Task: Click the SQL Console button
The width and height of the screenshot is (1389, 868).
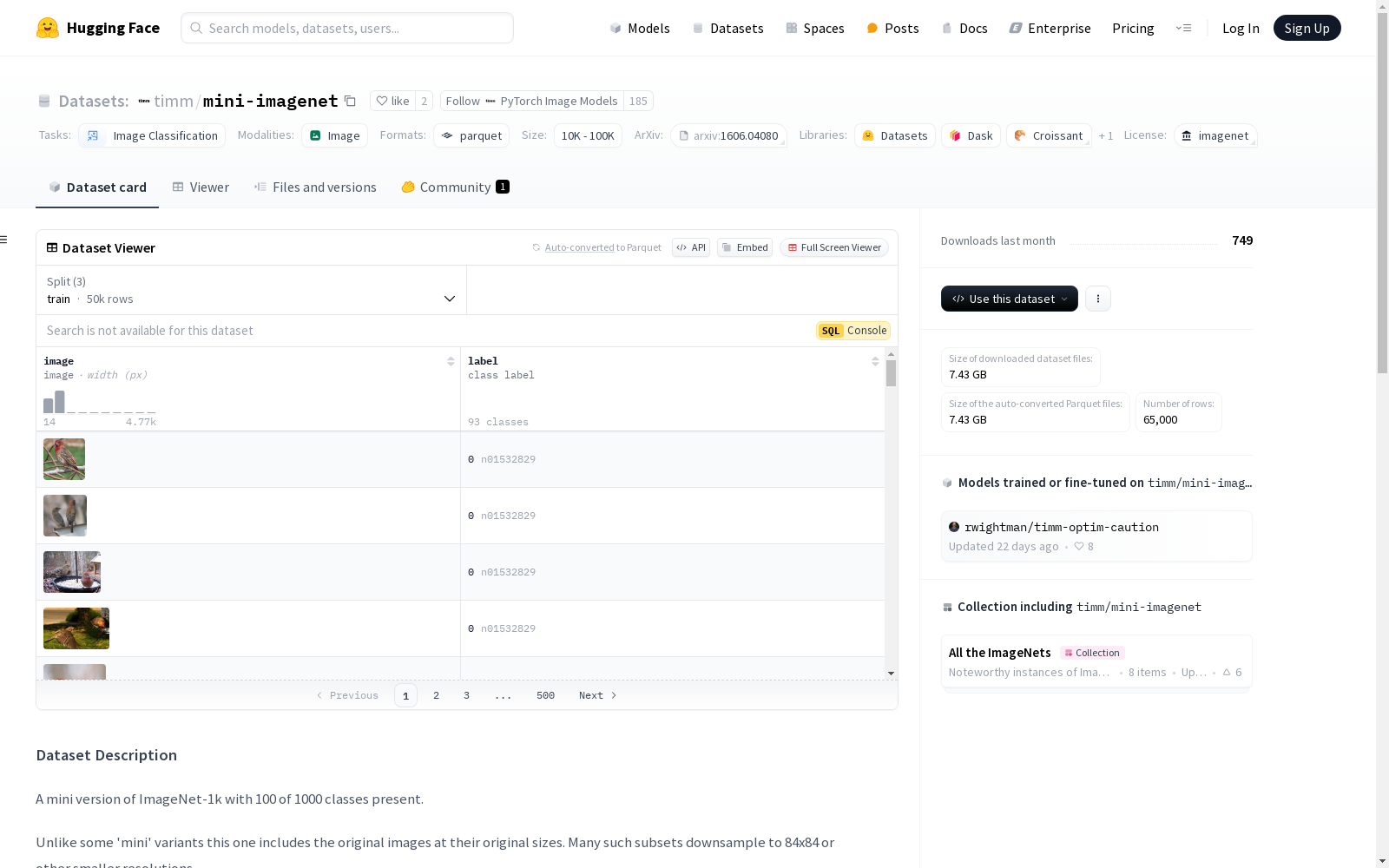Action: tap(853, 331)
